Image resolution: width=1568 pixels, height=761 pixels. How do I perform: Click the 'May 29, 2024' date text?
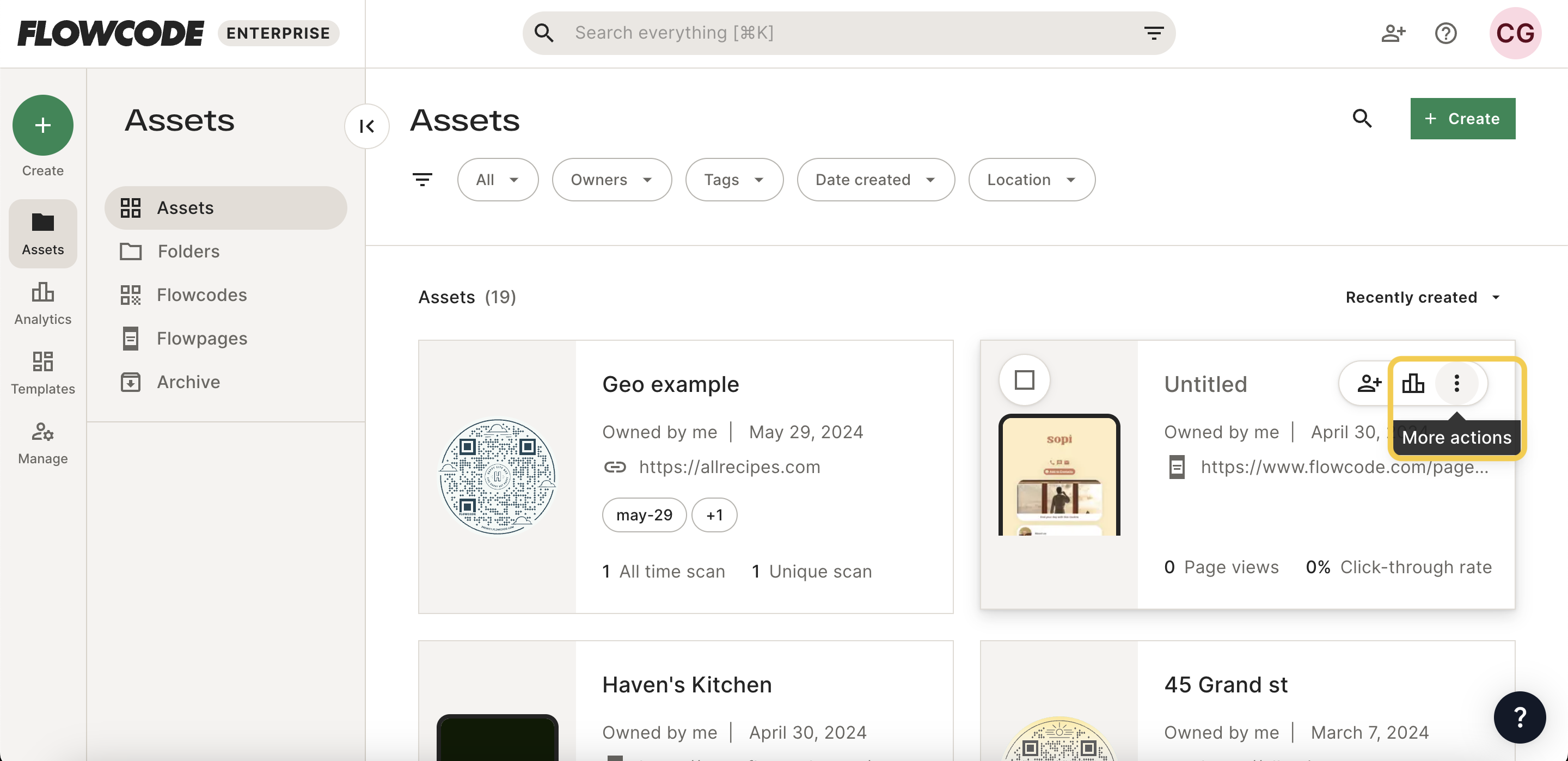point(806,432)
